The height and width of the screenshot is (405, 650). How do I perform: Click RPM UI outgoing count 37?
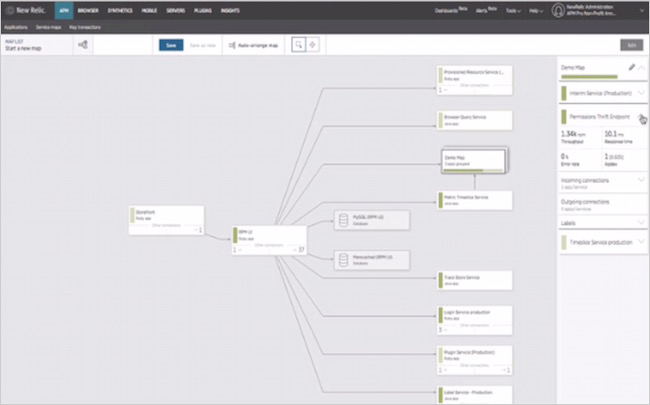300,250
